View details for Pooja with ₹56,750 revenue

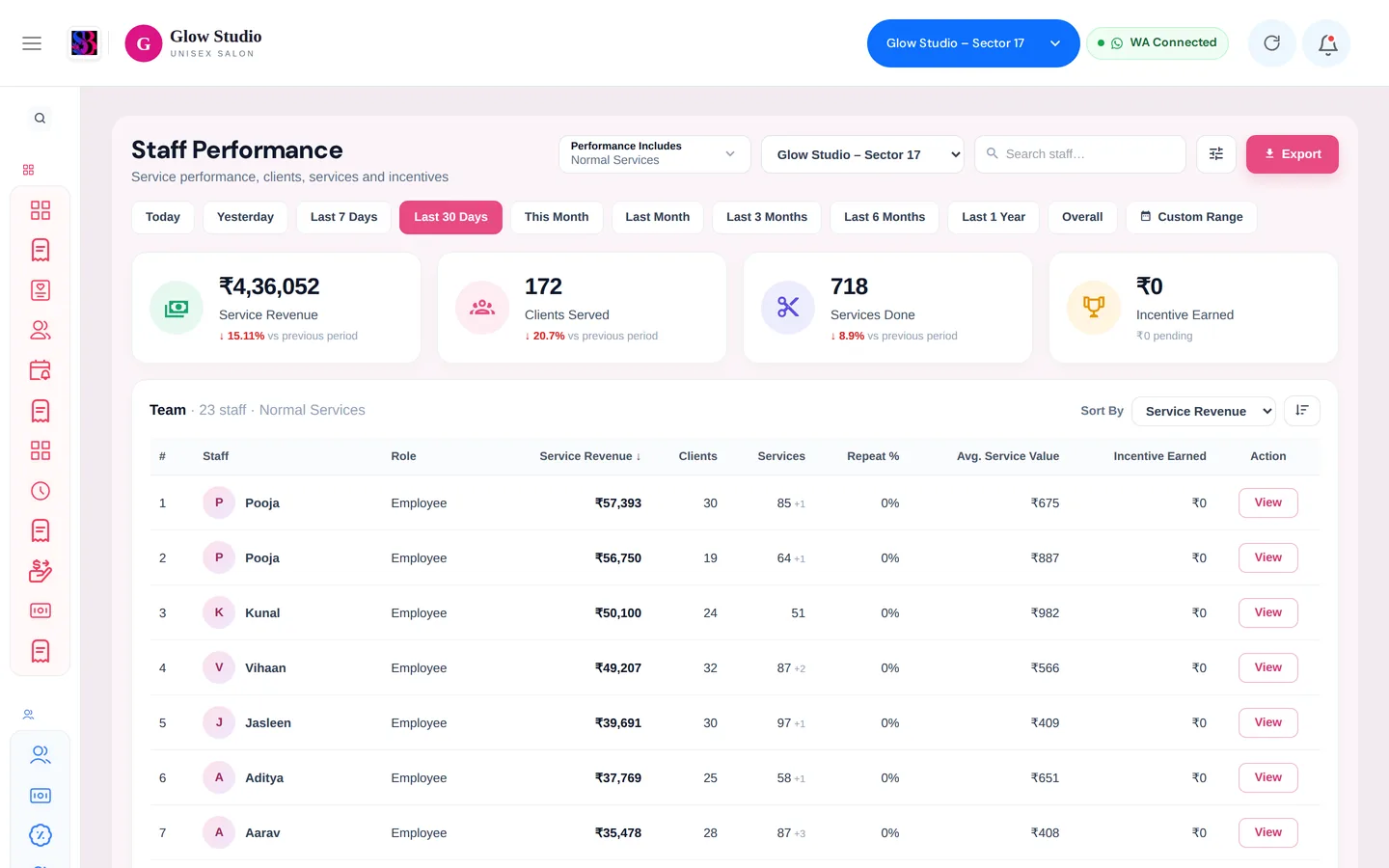[x=1268, y=557]
